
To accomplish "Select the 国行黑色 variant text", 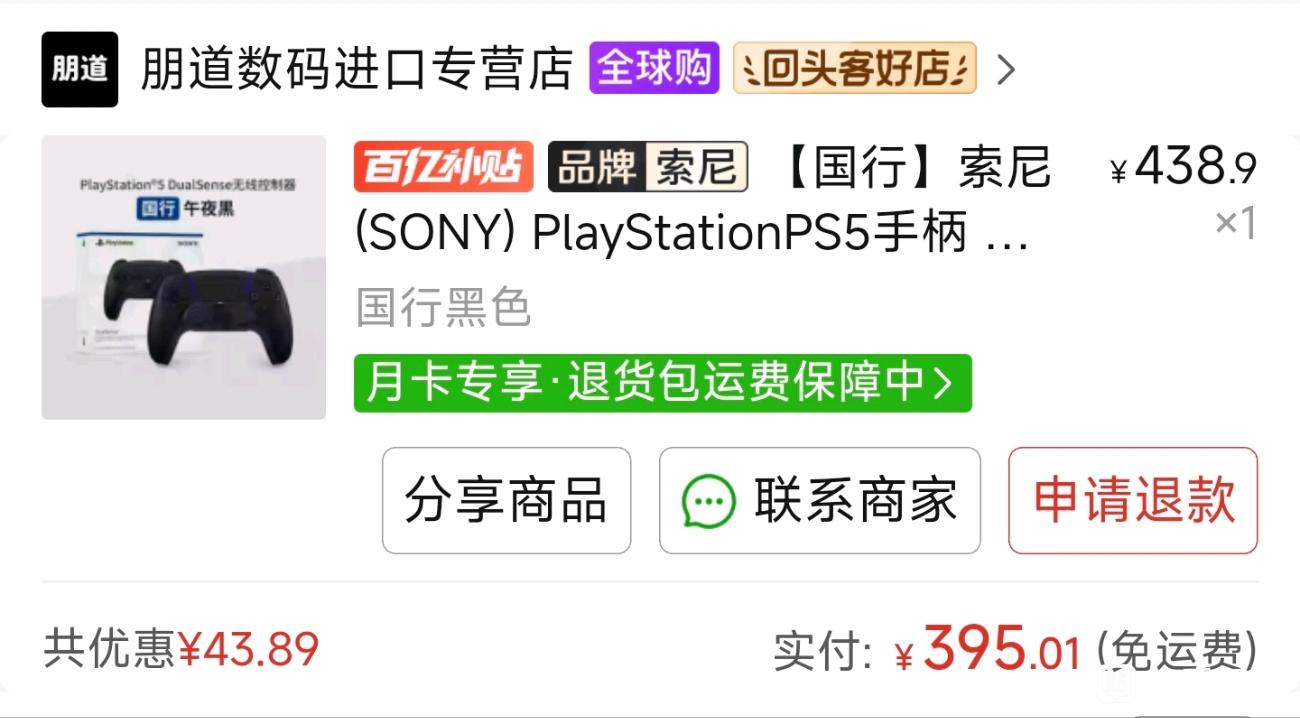I will point(443,308).
